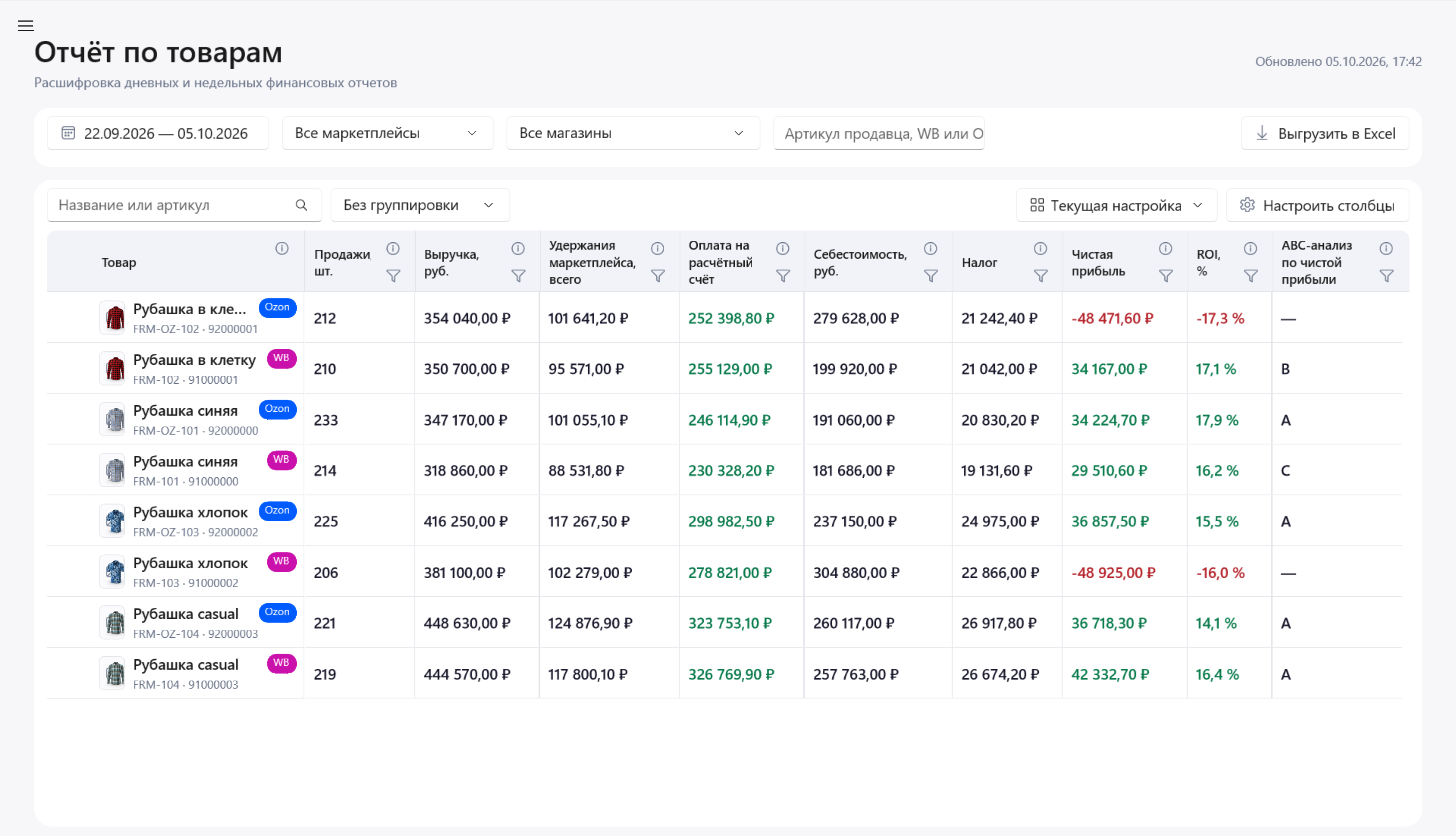Click payout value 326 769,90 ₽
The width and height of the screenshot is (1456, 836).
[x=731, y=674]
